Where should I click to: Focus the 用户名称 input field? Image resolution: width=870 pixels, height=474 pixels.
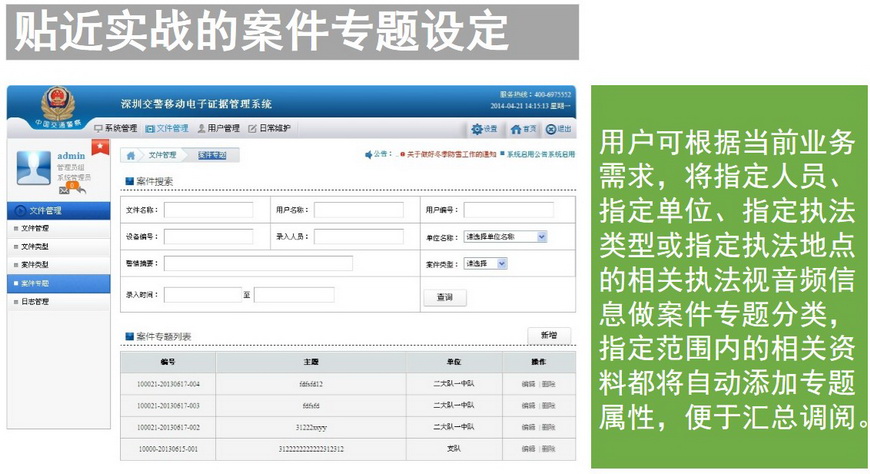click(358, 210)
